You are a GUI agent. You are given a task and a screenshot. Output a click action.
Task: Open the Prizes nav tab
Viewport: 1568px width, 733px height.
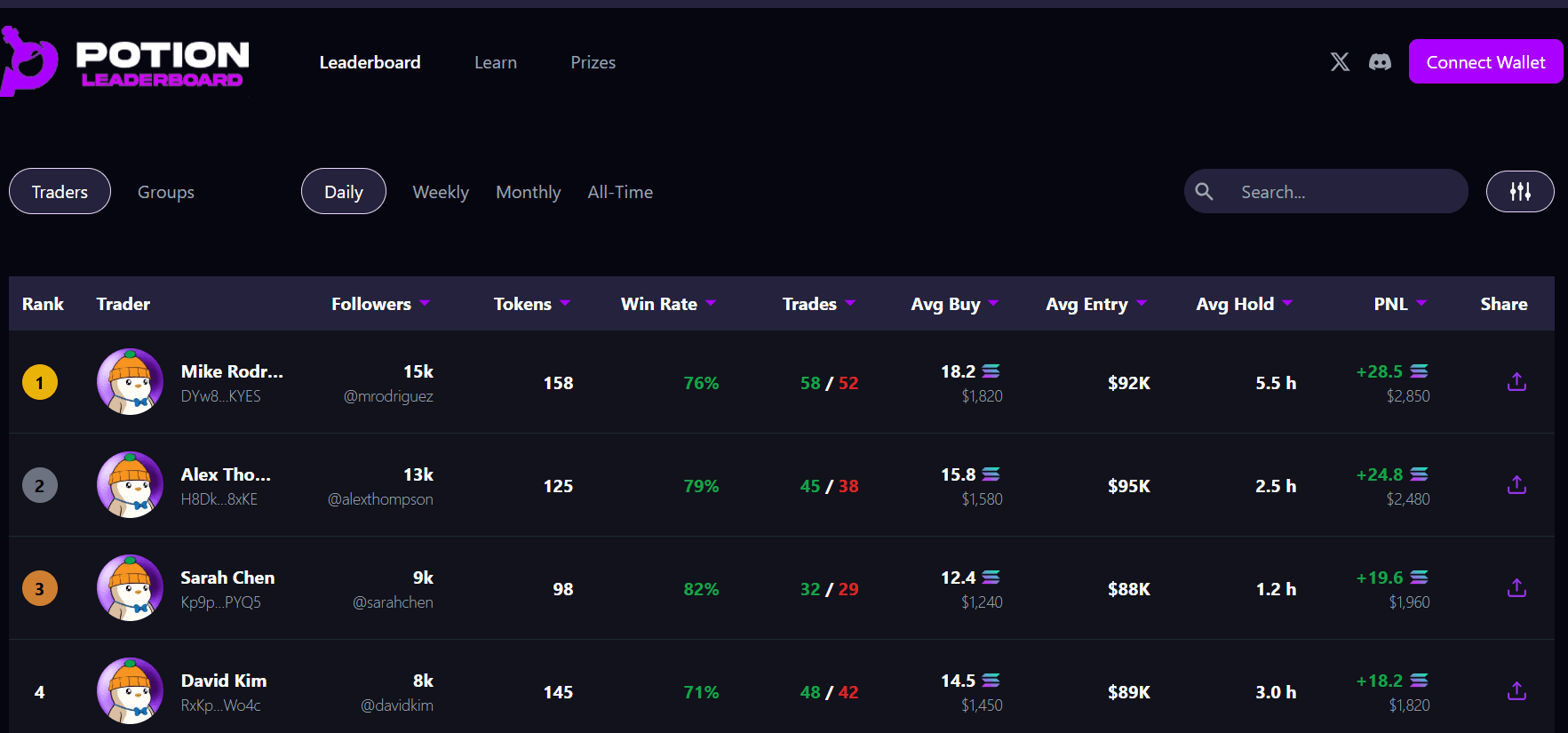593,62
